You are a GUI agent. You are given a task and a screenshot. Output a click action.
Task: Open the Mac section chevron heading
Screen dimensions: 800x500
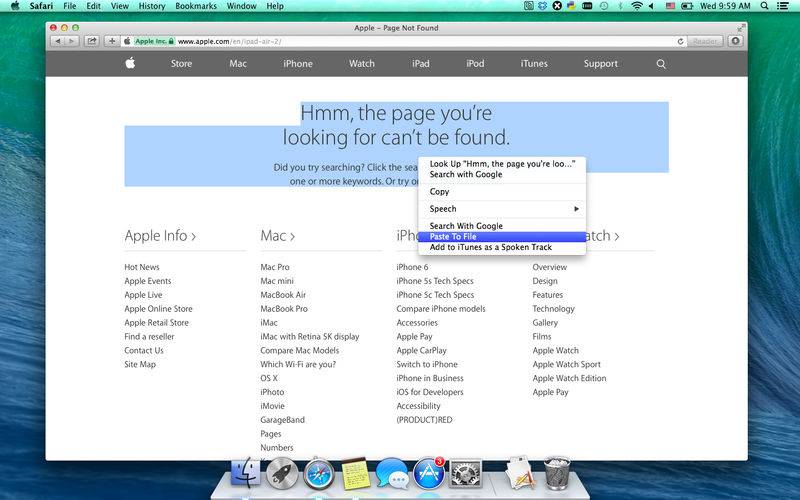pos(278,236)
